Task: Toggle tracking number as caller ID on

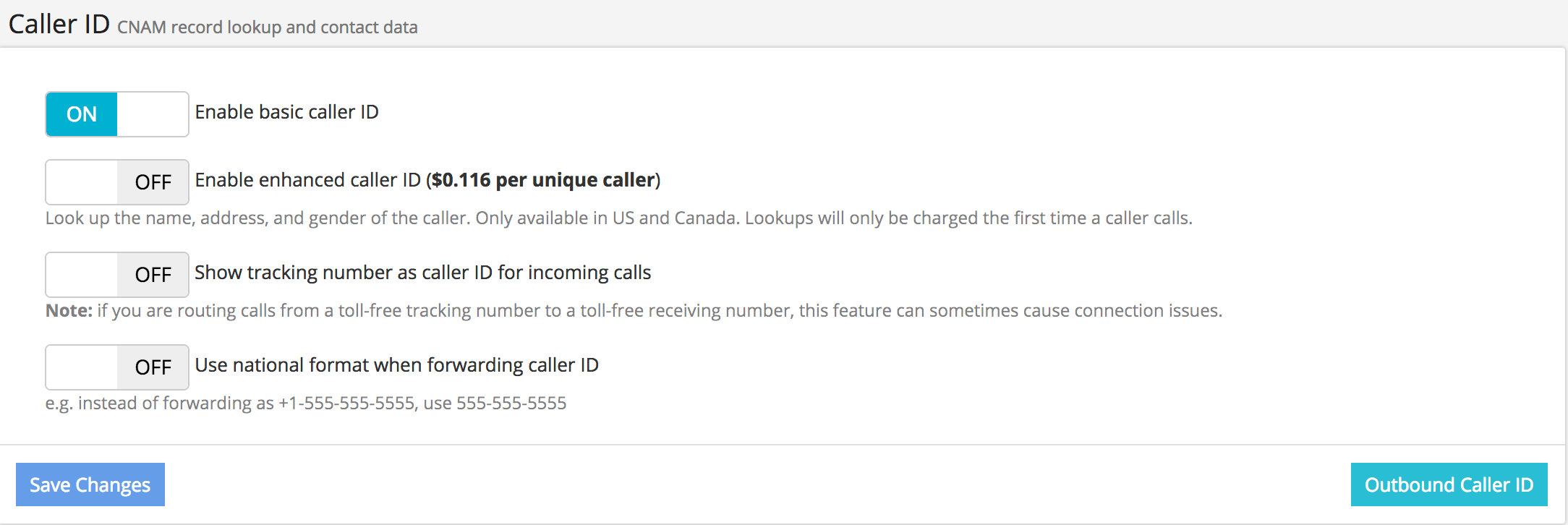Action: (x=117, y=275)
